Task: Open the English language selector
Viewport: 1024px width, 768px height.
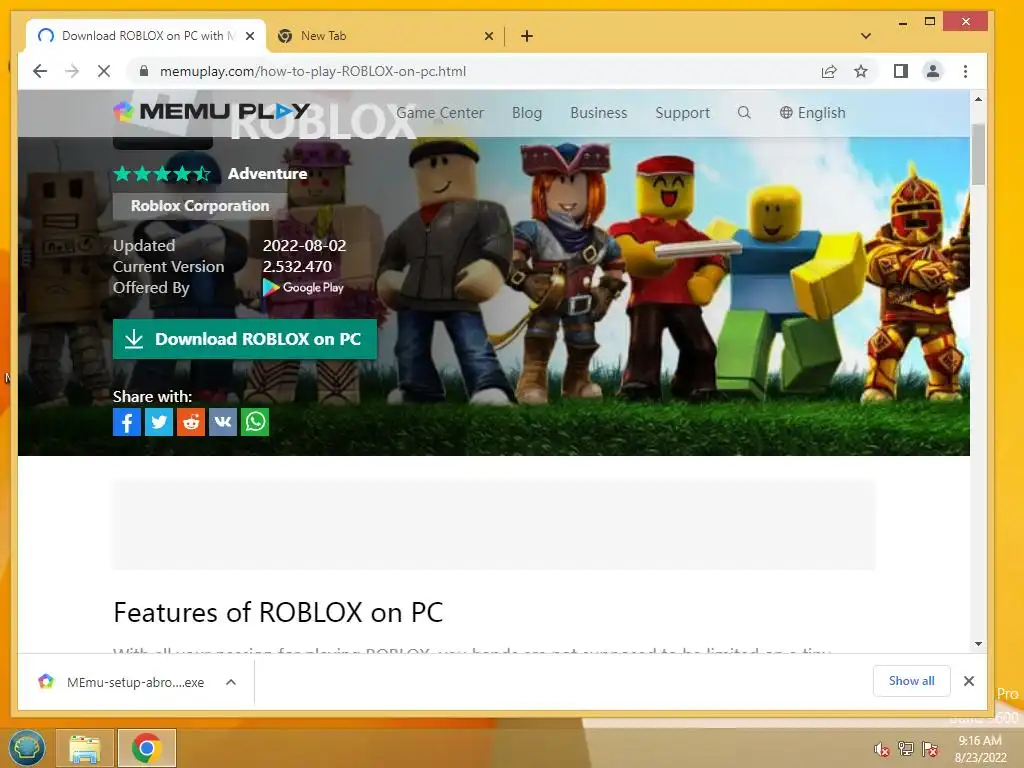Action: coord(812,113)
